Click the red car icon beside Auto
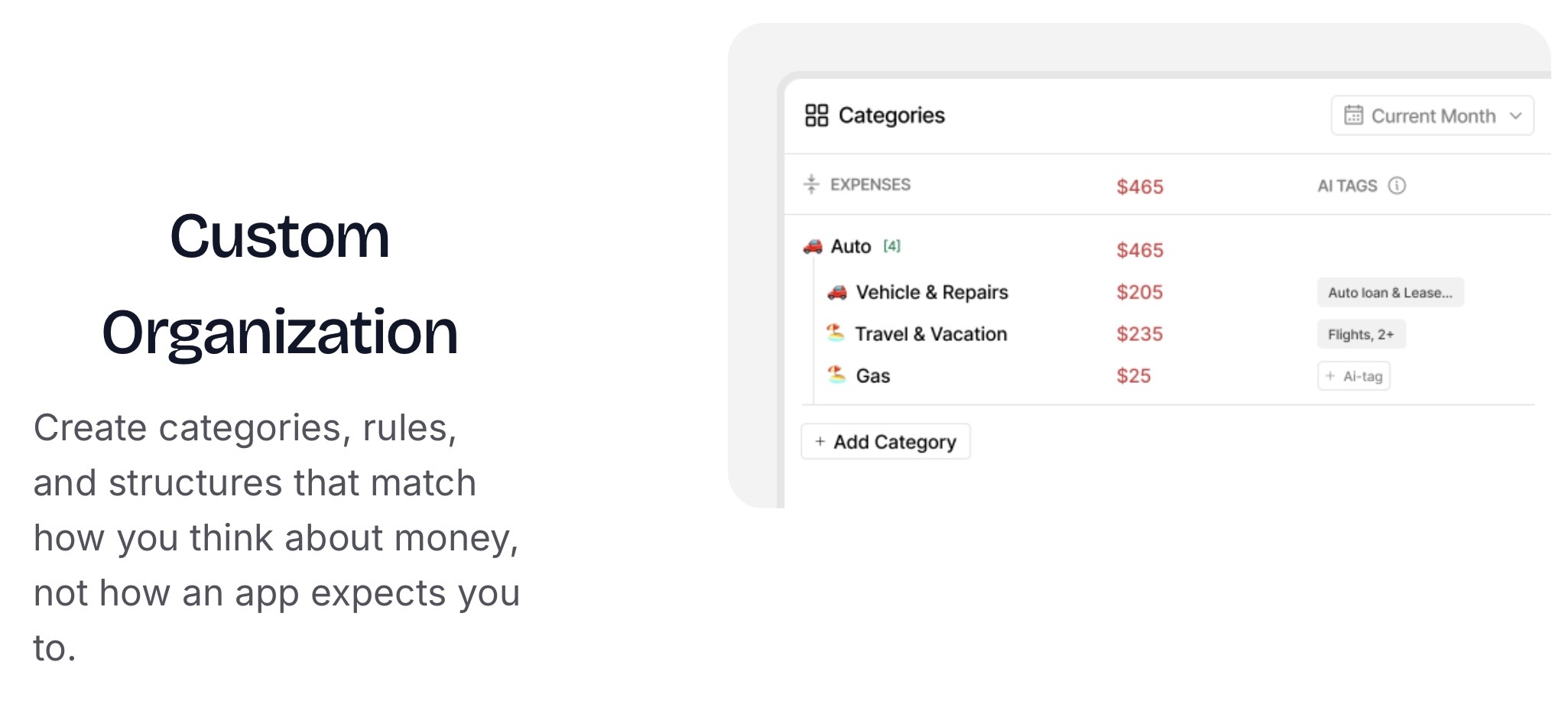Screen dimensions: 1568x701 click(812, 246)
